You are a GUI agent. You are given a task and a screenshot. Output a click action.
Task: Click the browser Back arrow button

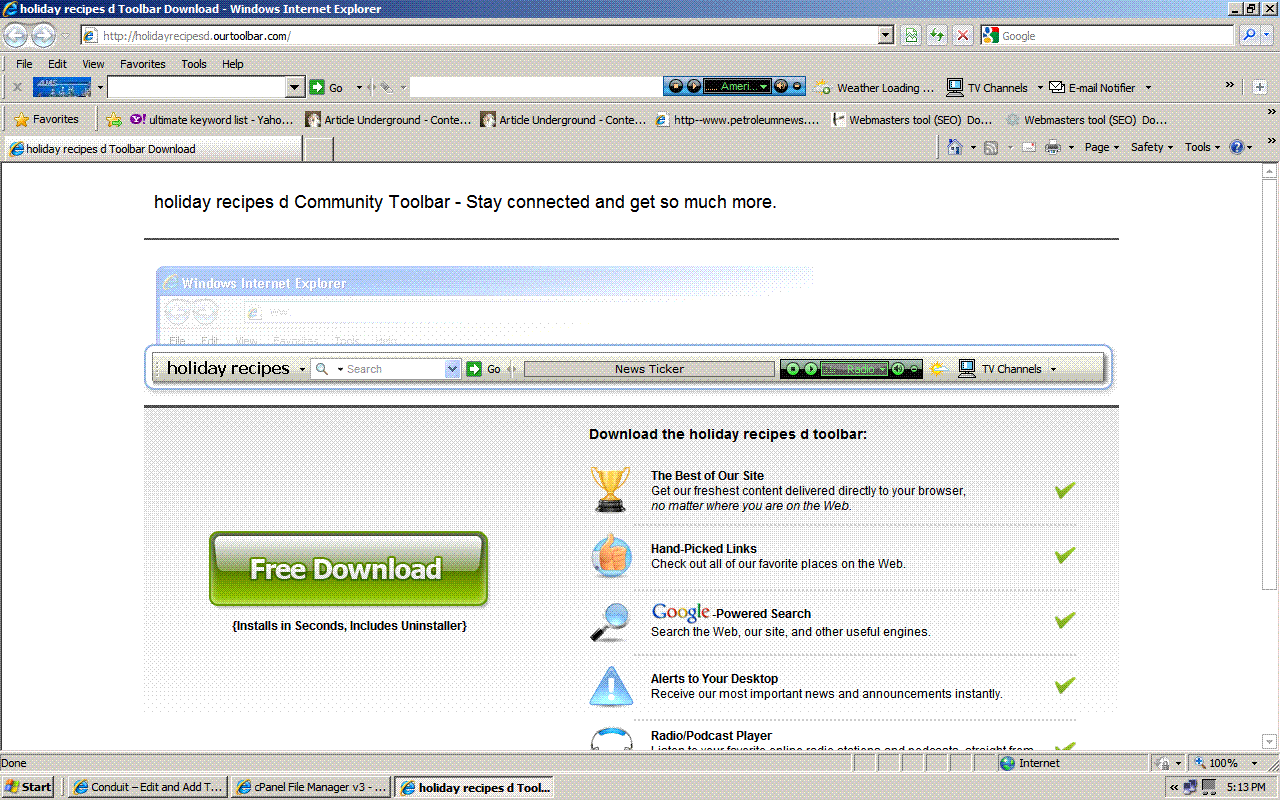click(x=16, y=36)
